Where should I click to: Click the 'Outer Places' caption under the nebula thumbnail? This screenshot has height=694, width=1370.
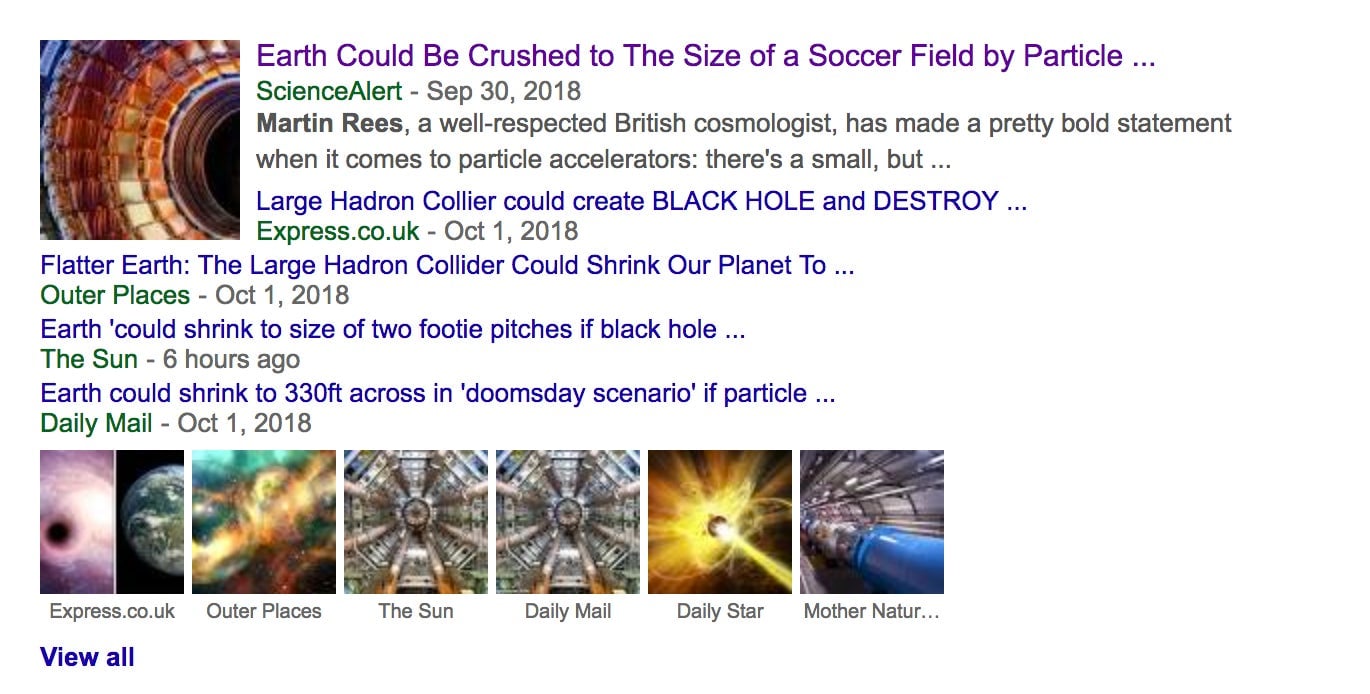click(x=264, y=611)
